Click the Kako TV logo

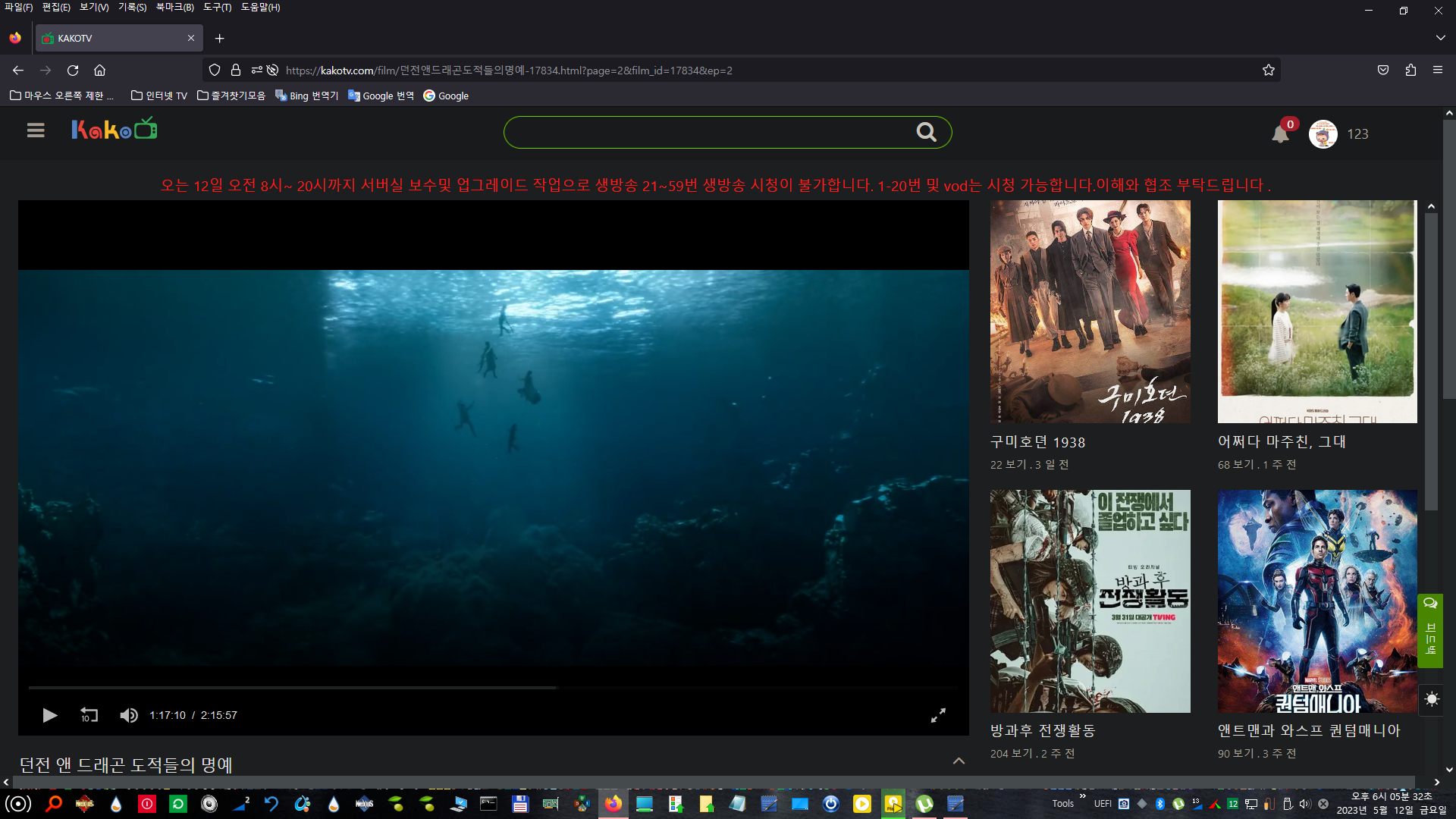click(115, 129)
